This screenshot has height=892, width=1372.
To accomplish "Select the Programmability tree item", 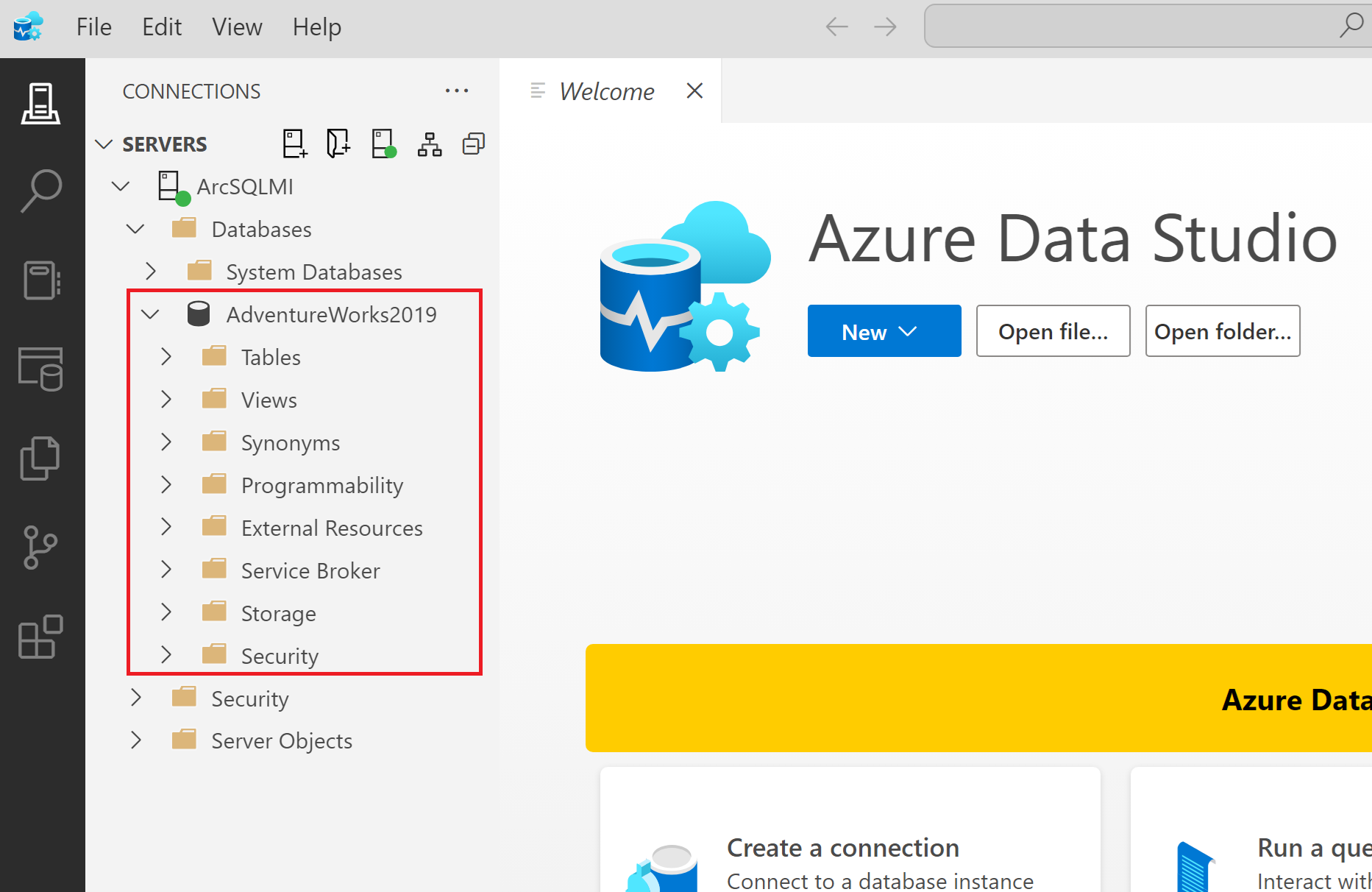I will [322, 486].
